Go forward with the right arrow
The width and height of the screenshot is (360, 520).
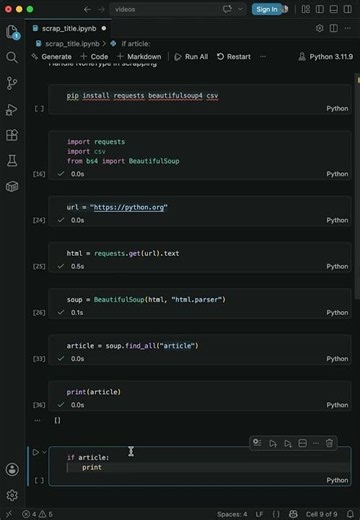click(101, 9)
